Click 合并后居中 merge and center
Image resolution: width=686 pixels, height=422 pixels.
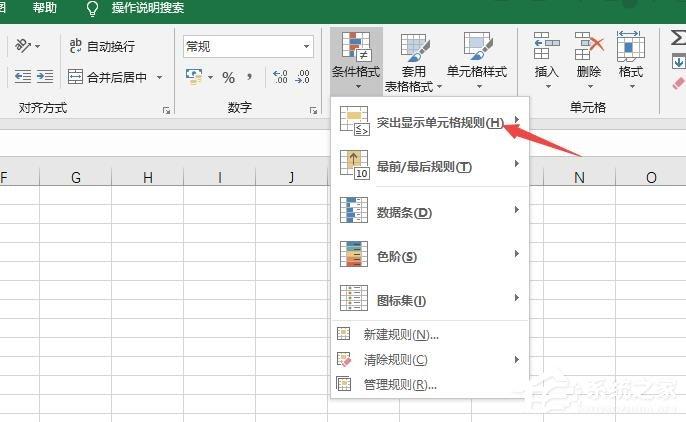tap(108, 77)
